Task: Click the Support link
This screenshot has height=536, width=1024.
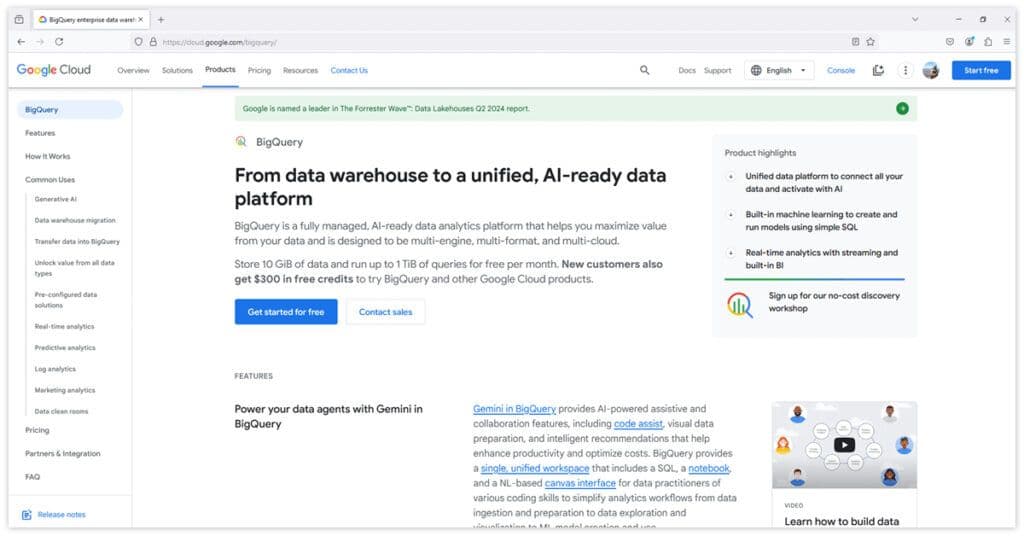Action: tap(718, 70)
